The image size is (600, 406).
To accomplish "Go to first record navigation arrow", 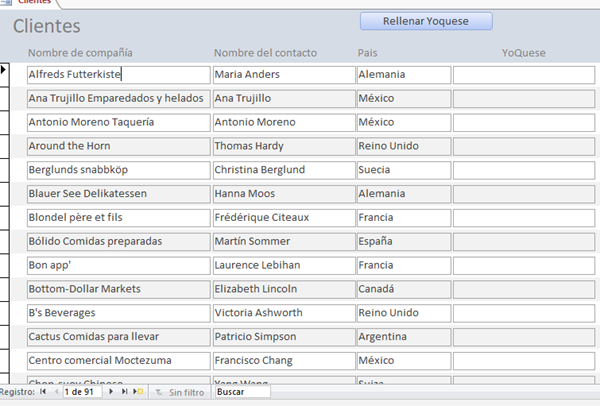I will pos(42,392).
